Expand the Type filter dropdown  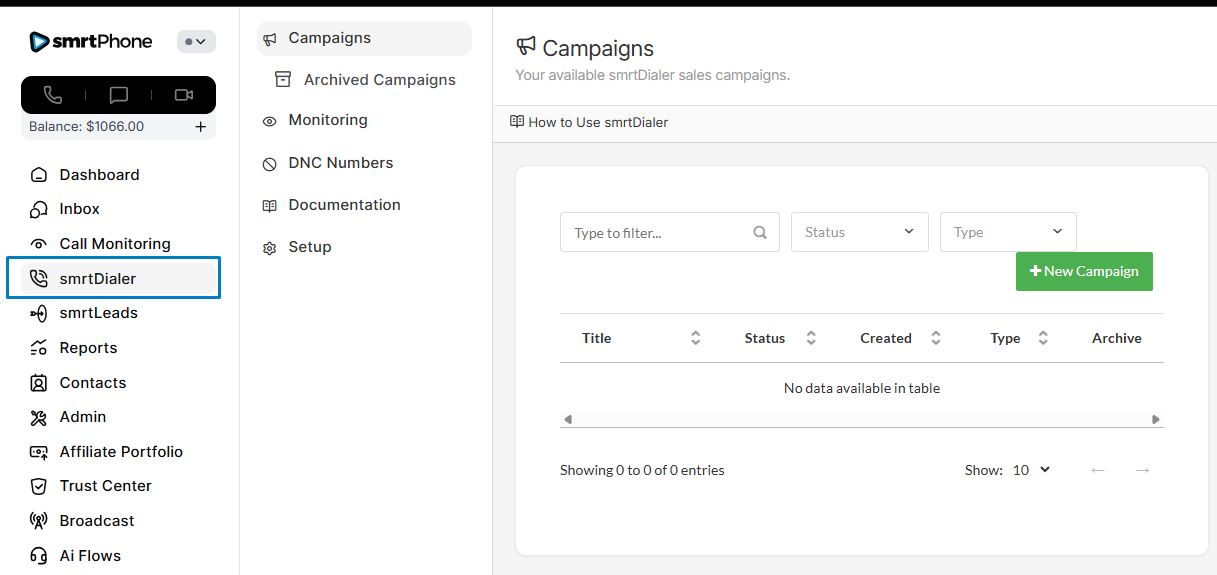[1007, 232]
